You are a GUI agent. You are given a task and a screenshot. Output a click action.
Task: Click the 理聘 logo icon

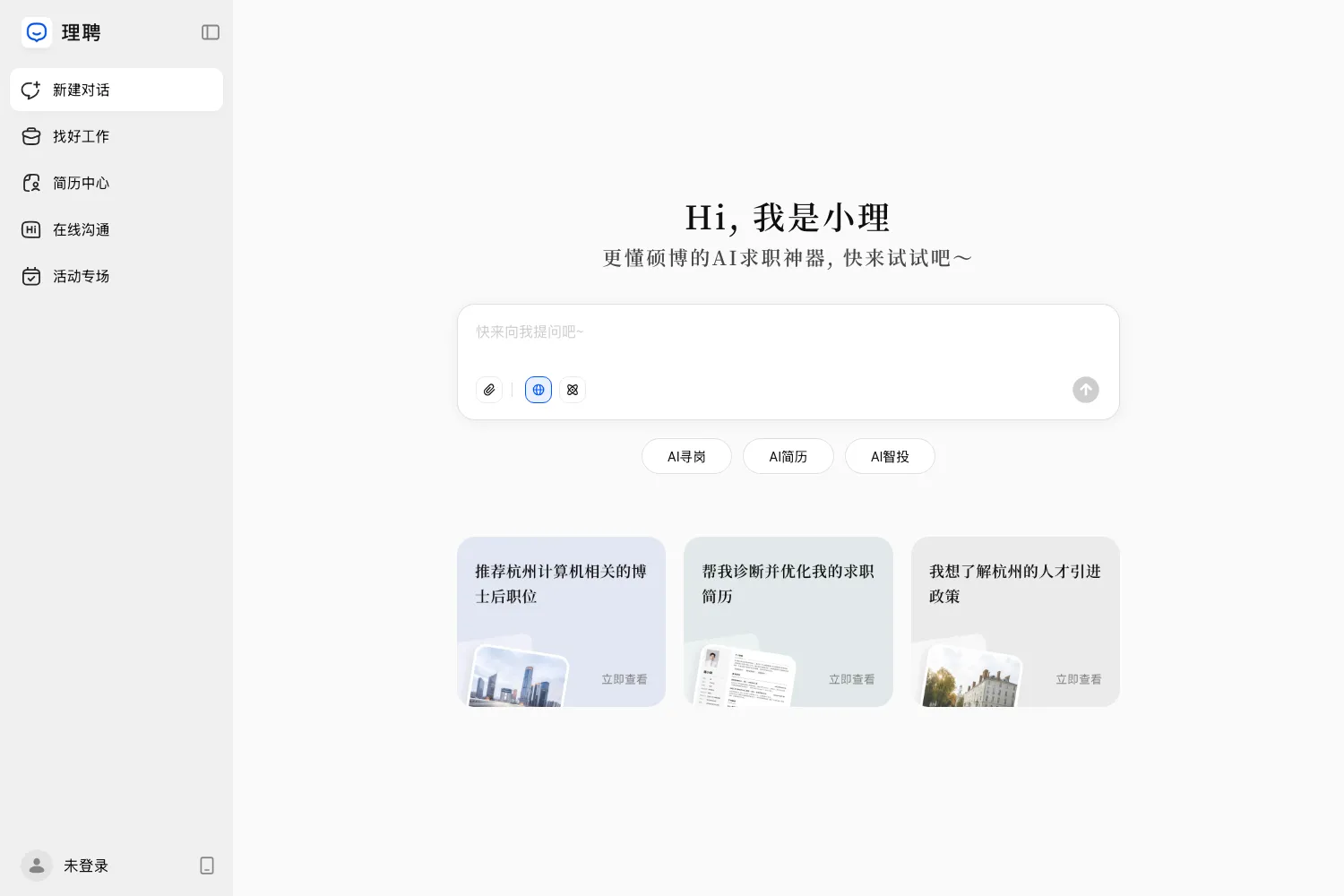(37, 32)
